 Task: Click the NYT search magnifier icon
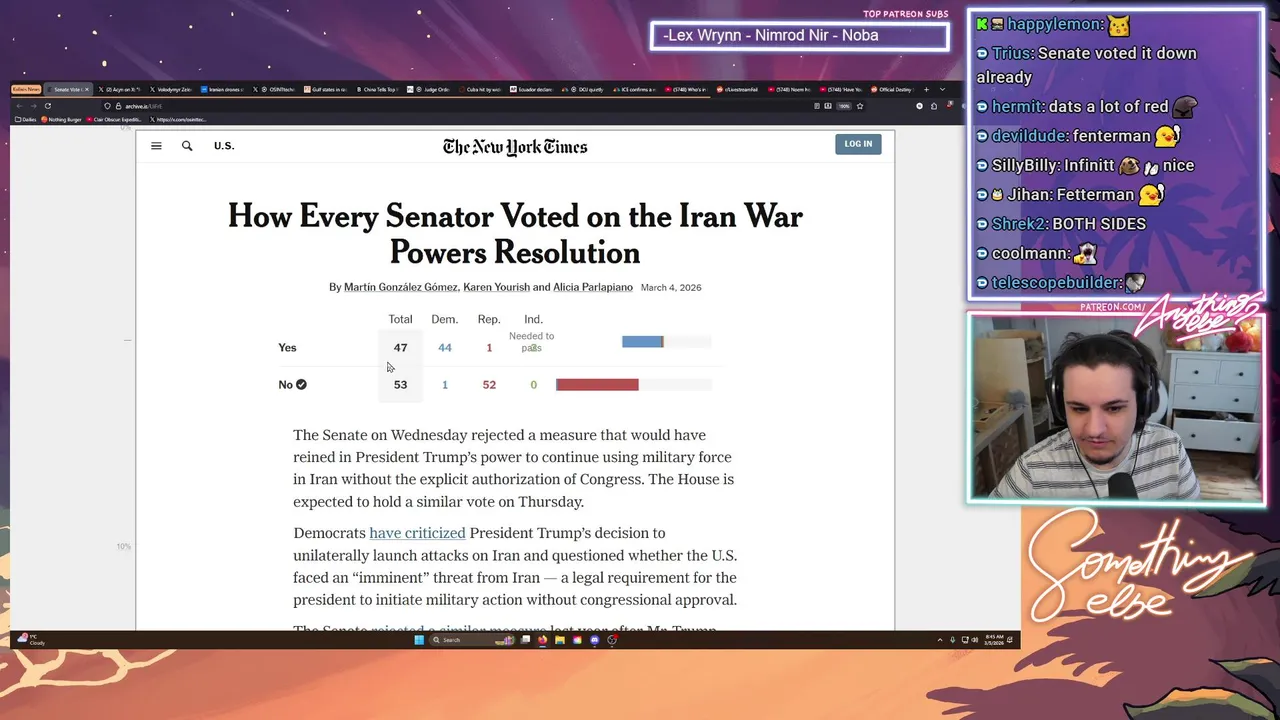click(187, 146)
